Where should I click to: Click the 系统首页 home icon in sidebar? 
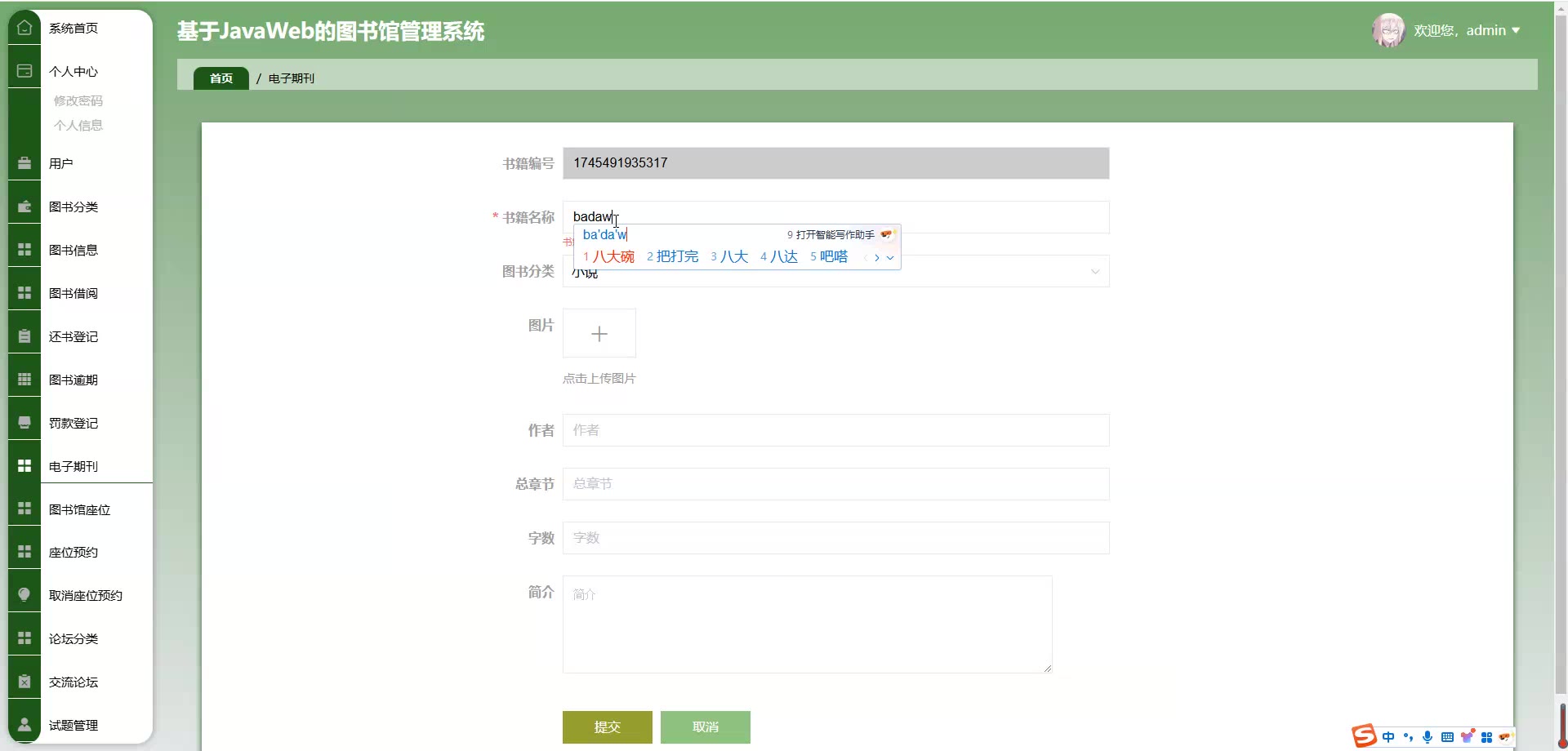coord(24,28)
